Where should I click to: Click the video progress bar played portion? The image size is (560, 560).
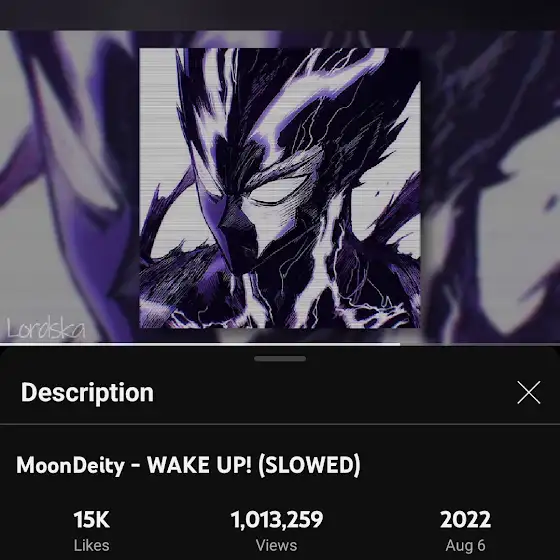(x=200, y=344)
